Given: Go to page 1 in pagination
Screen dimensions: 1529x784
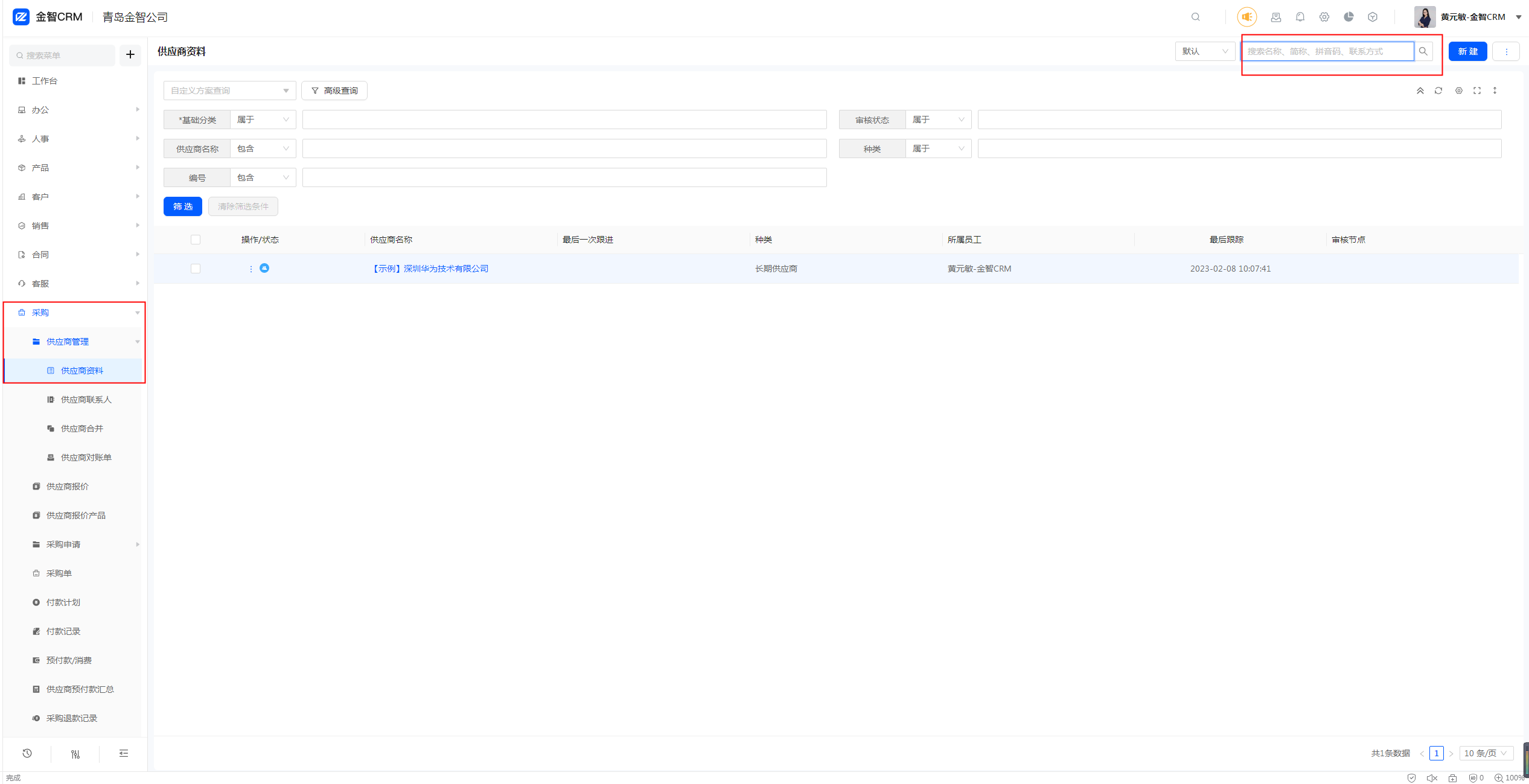Looking at the screenshot, I should tap(1437, 753).
